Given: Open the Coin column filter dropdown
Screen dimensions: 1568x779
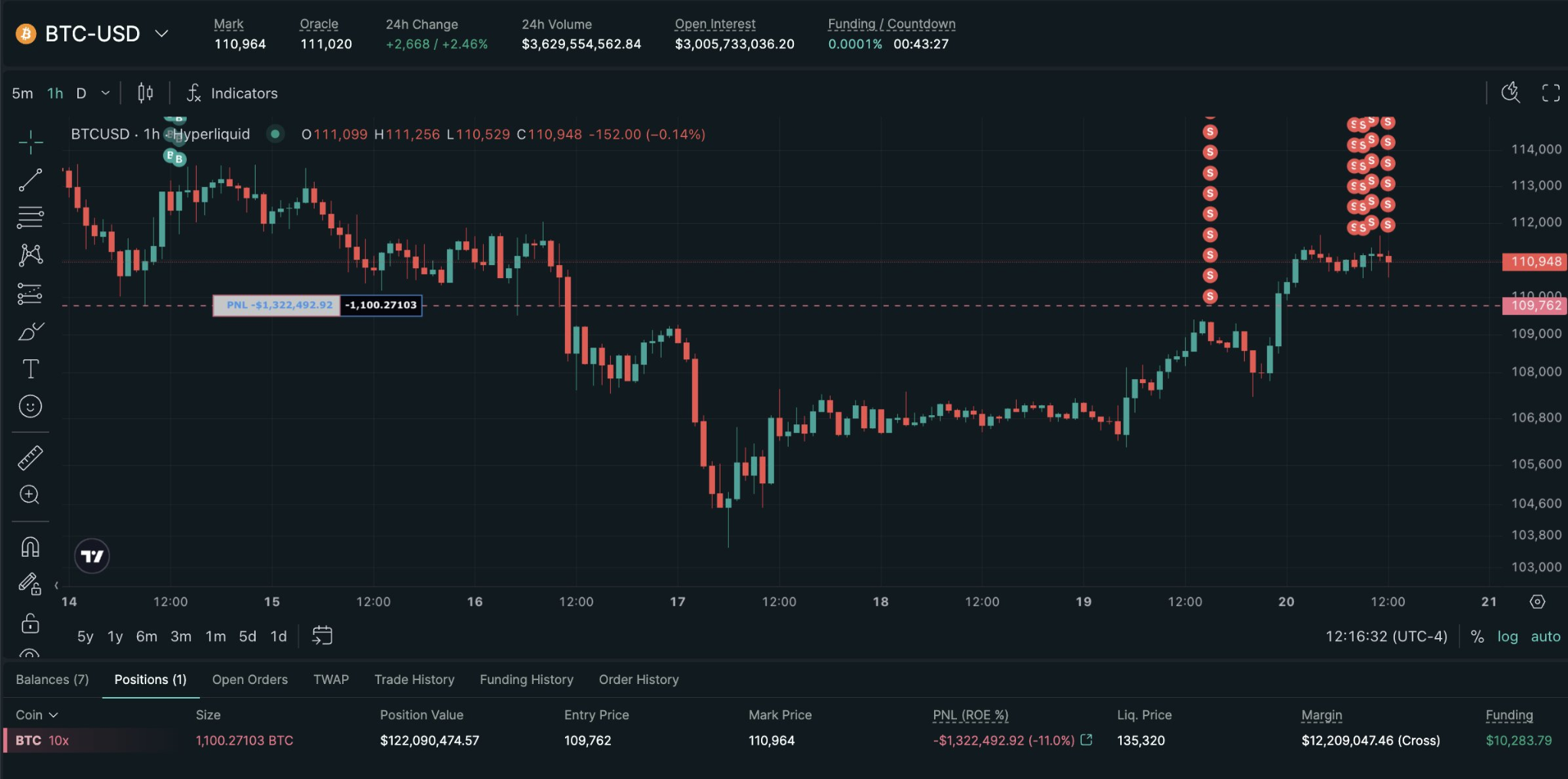Looking at the screenshot, I should pos(54,715).
